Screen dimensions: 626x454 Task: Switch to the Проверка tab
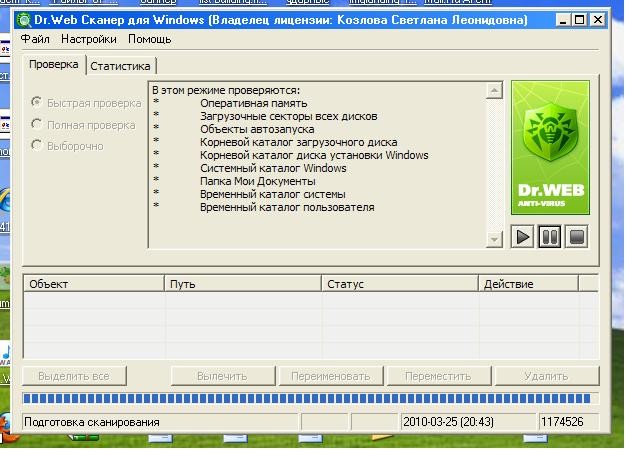click(54, 65)
